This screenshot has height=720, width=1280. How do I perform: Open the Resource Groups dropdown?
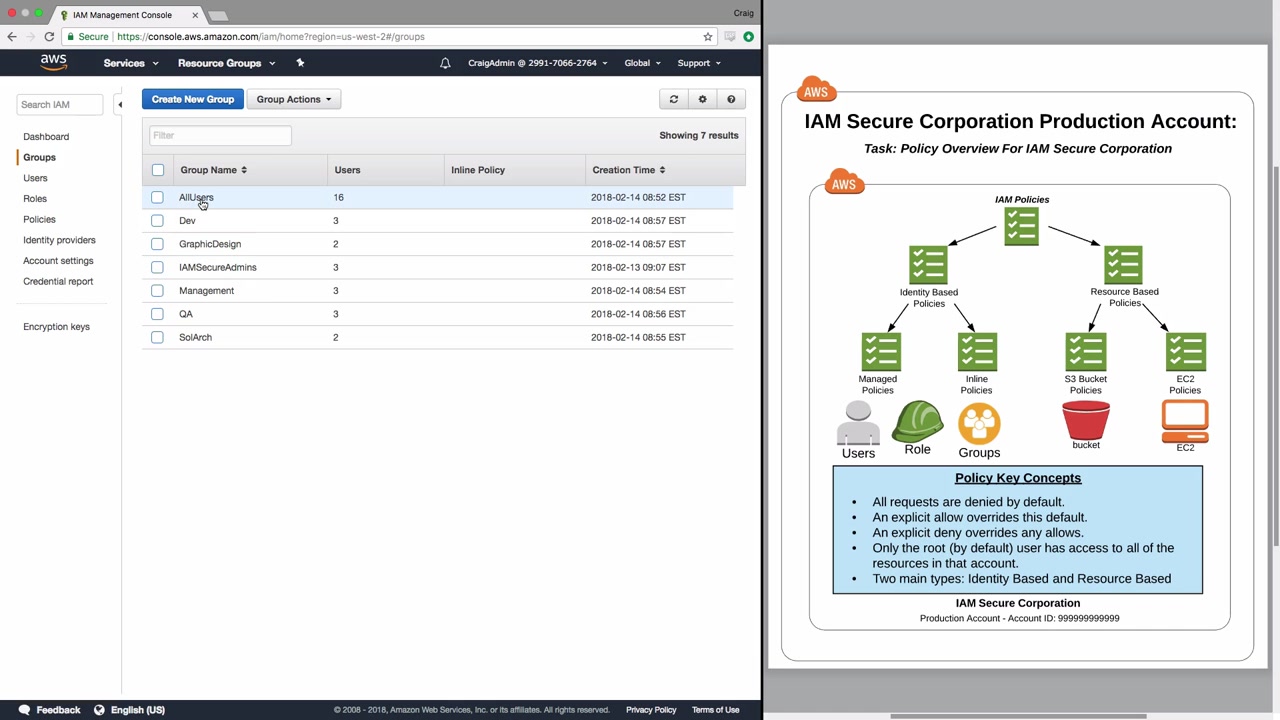pyautogui.click(x=226, y=63)
